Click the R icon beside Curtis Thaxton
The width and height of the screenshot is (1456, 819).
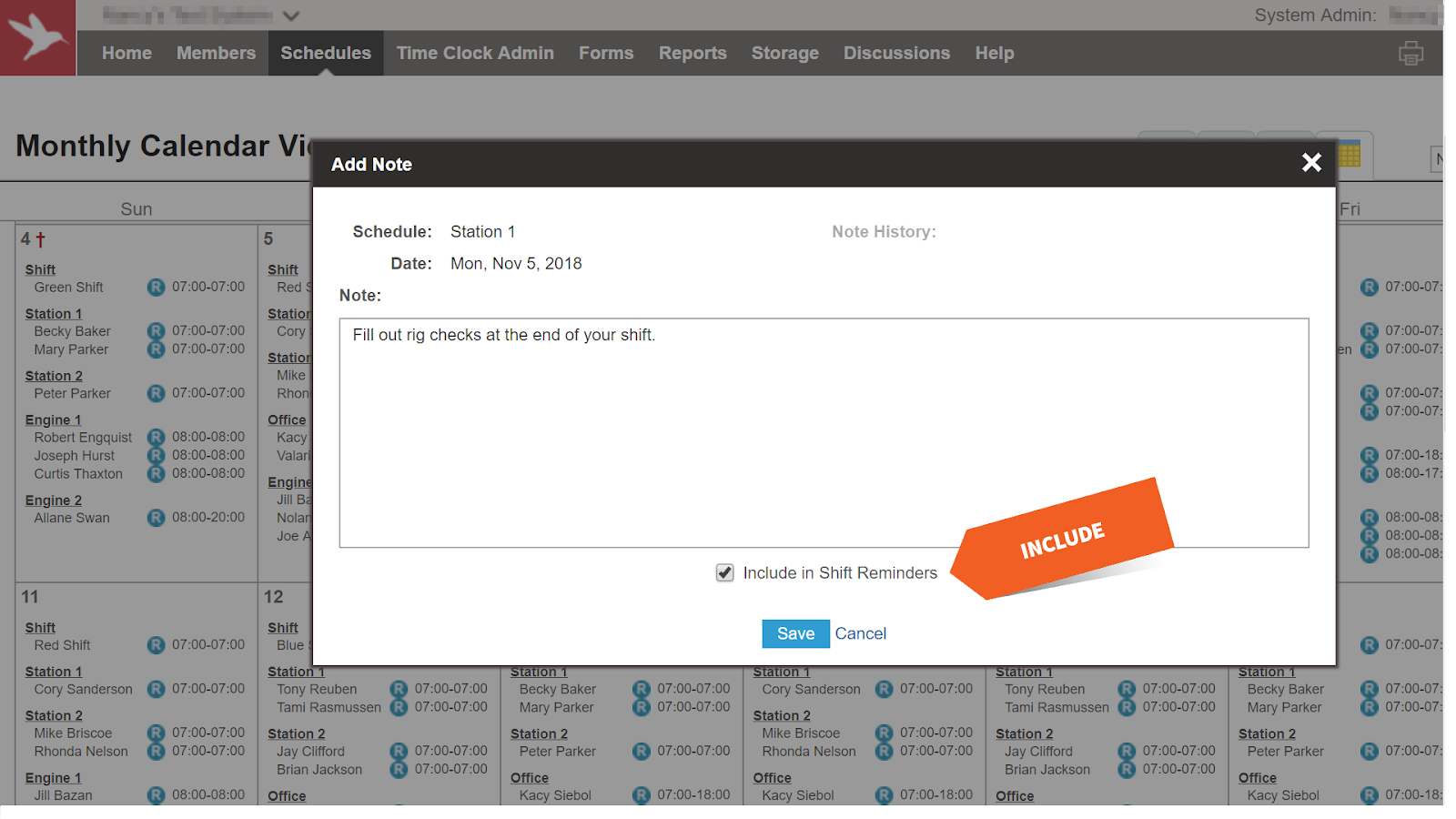[x=157, y=474]
